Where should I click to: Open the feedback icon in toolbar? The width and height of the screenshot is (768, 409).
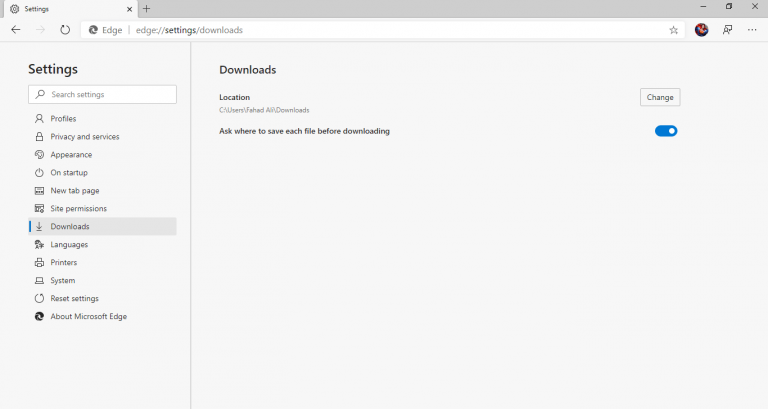coord(727,30)
